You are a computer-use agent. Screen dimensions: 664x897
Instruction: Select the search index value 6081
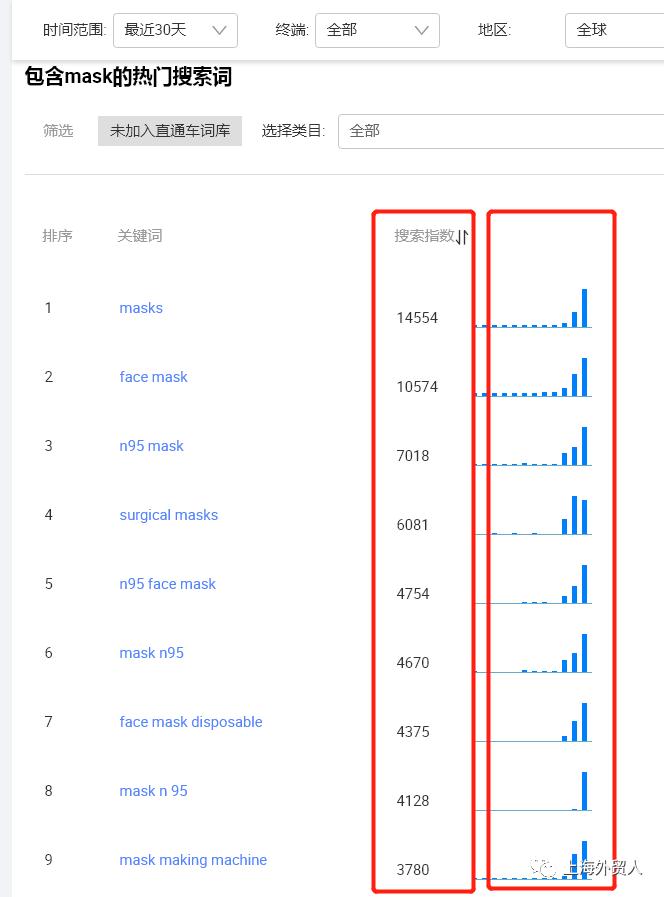click(x=412, y=525)
